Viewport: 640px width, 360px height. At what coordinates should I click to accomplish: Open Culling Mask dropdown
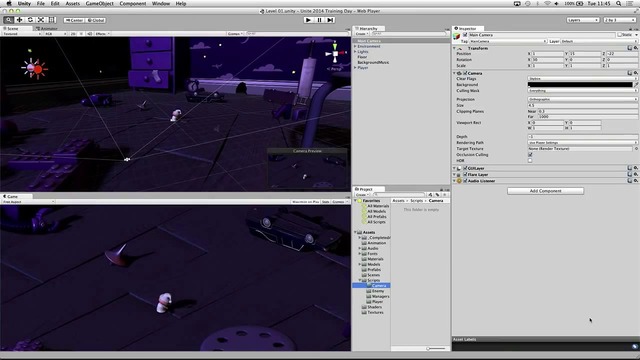click(582, 91)
